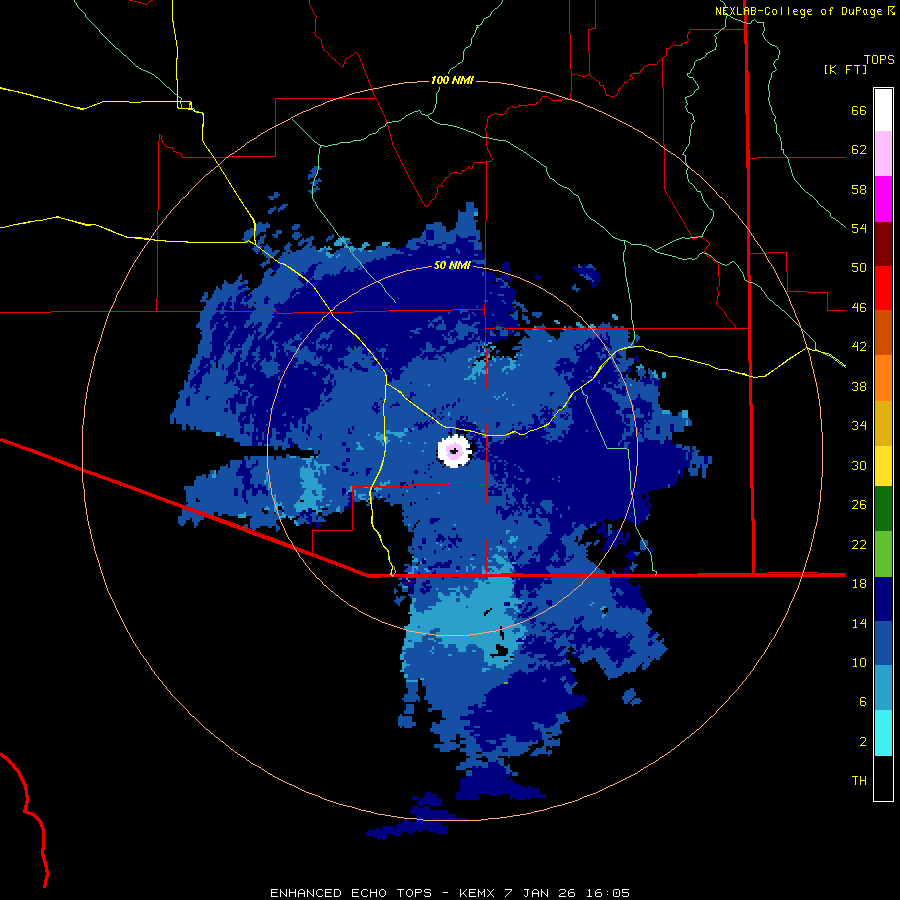Click the bright red 46-50 legend swatch
Image resolution: width=900 pixels, height=900 pixels.
click(883, 288)
